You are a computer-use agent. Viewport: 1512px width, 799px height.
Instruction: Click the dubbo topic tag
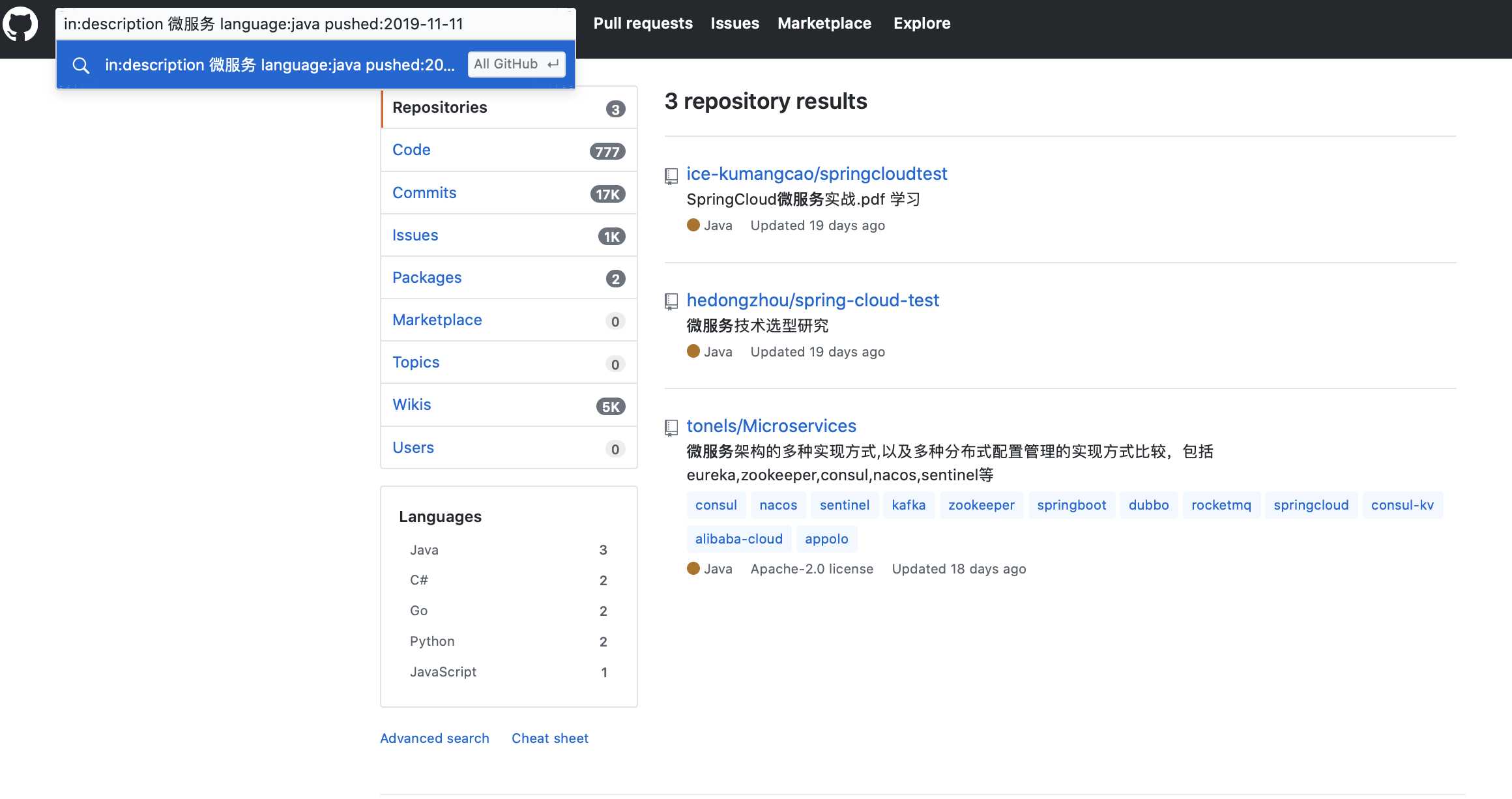[1149, 505]
